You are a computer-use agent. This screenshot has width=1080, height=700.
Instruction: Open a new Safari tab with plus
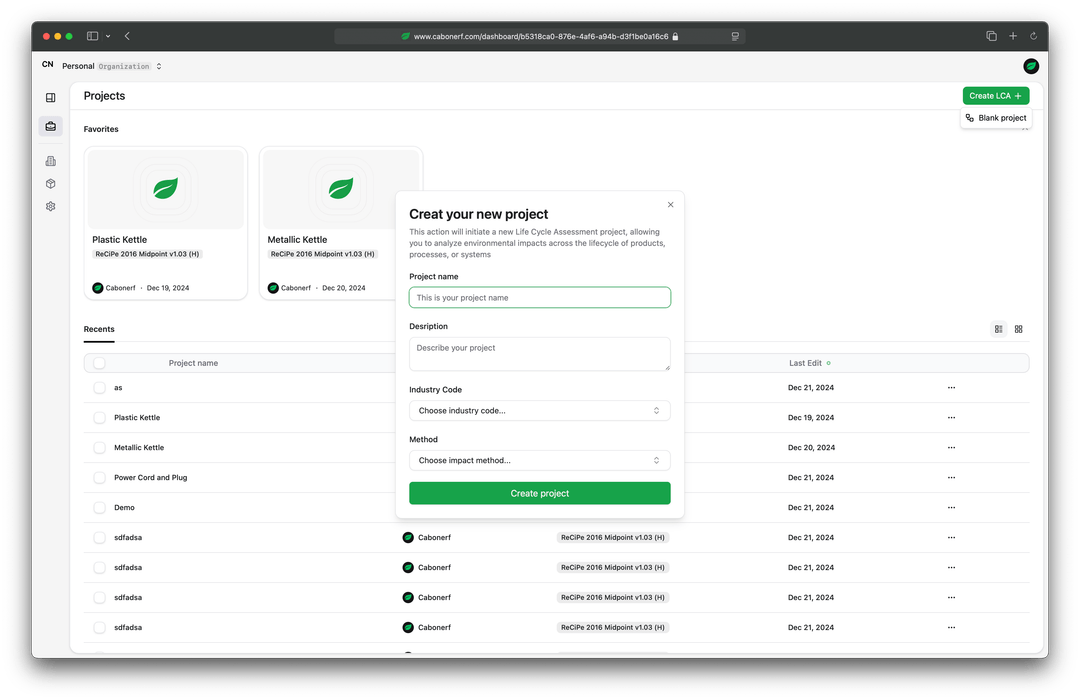click(1013, 36)
